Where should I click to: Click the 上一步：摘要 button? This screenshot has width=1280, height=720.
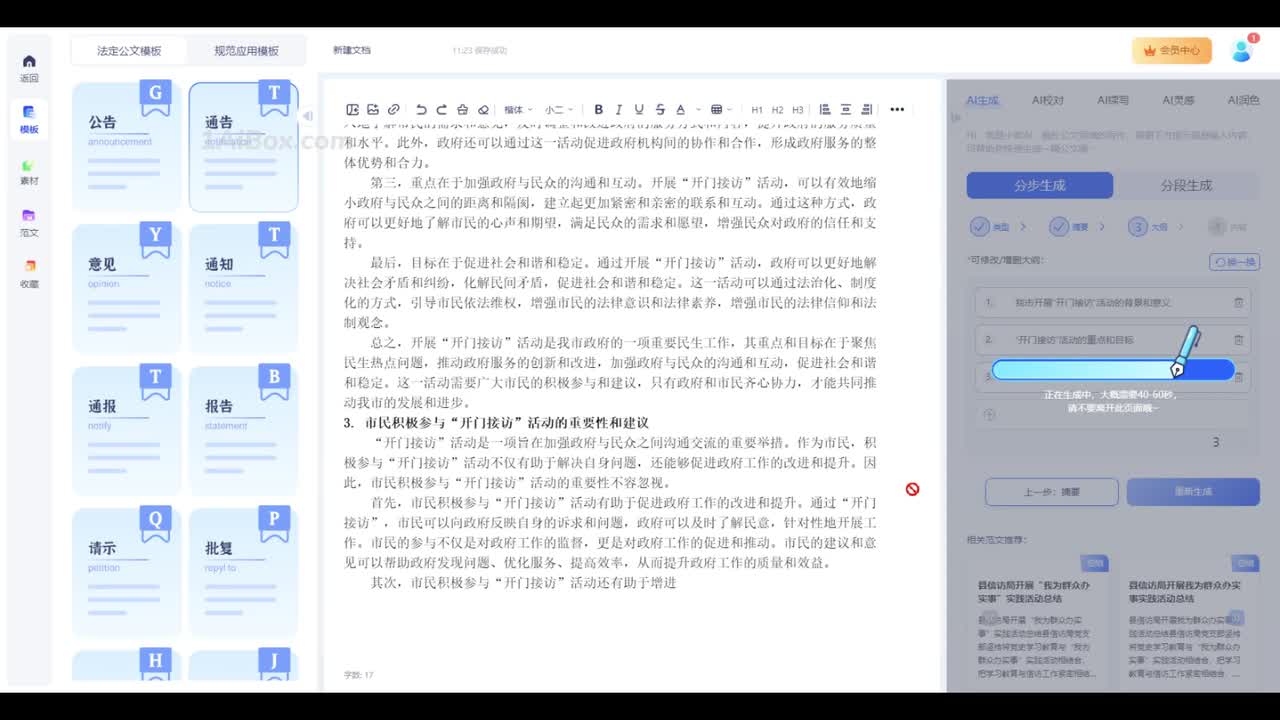(1050, 492)
